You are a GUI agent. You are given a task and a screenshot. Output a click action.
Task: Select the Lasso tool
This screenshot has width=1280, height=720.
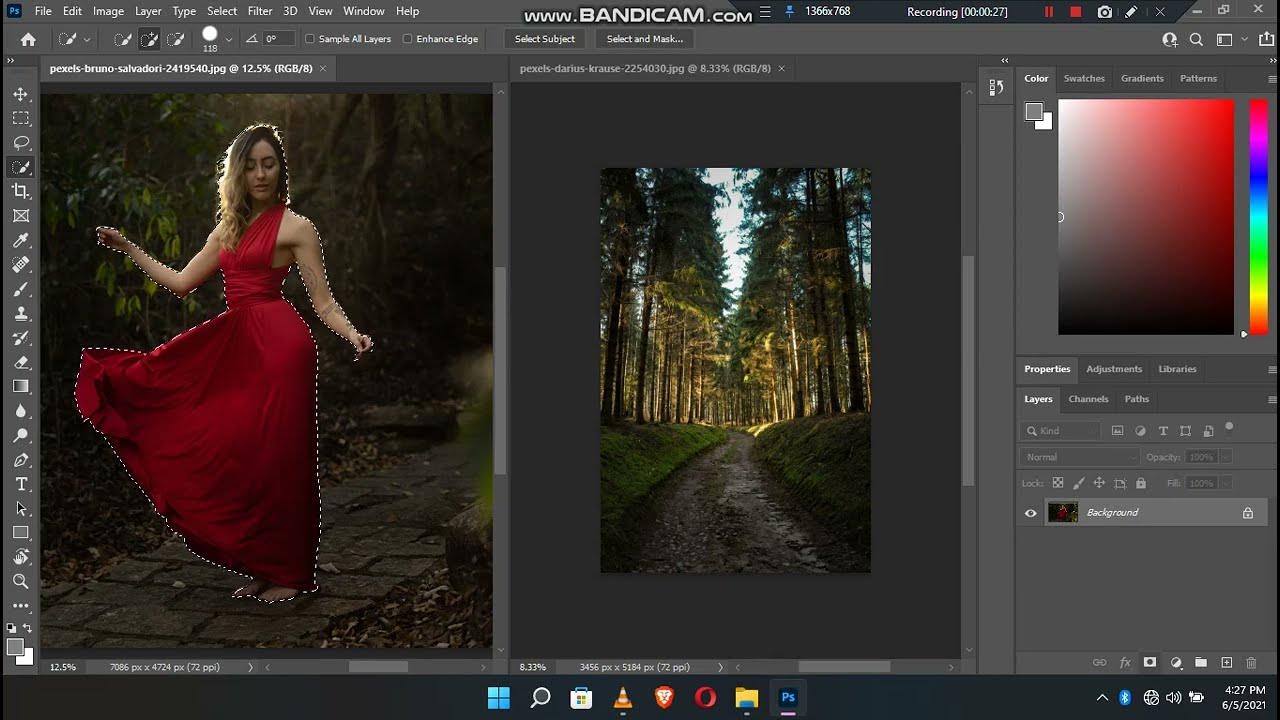[x=21, y=143]
